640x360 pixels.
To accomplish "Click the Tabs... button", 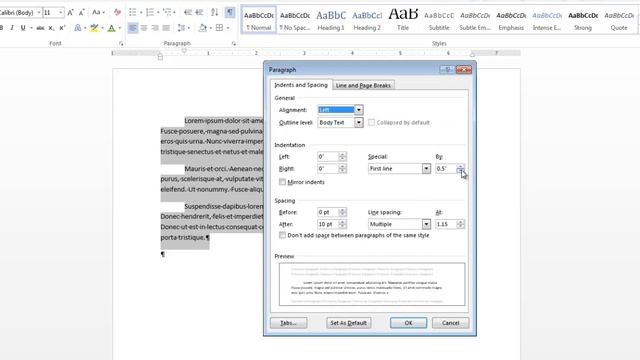I will coord(288,323).
